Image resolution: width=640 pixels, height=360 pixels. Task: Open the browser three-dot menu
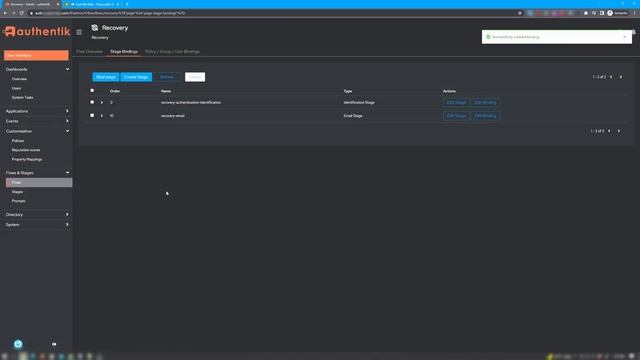tap(635, 13)
